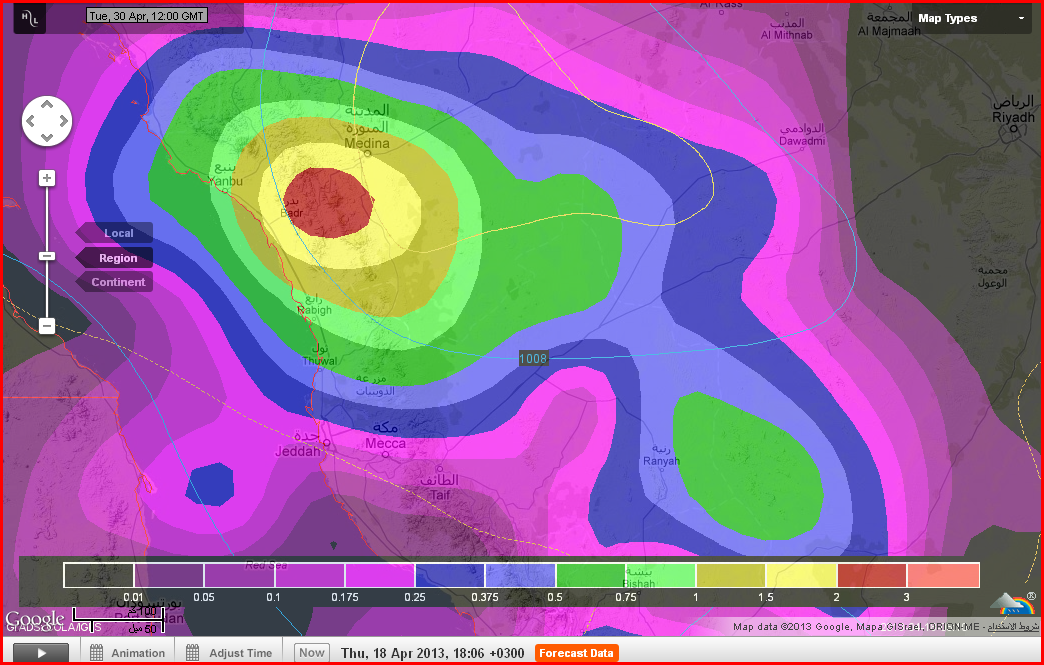The width and height of the screenshot is (1044, 665).
Task: Click the play animation button
Action: pos(41,653)
